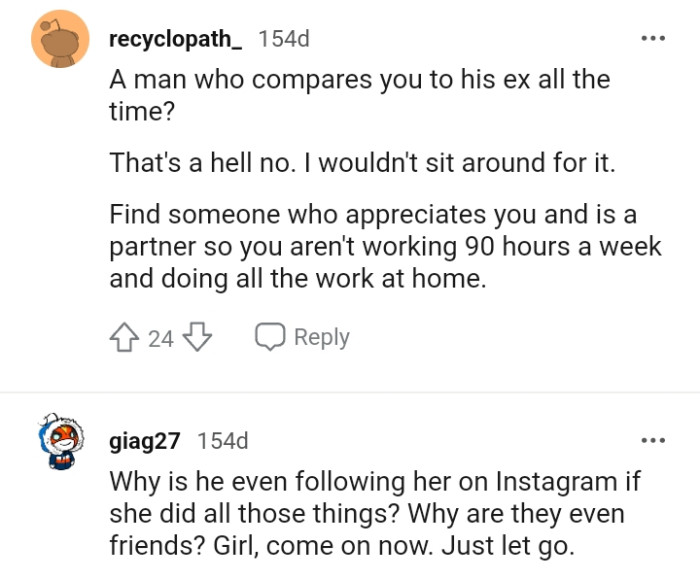Viewport: 700px width, 580px height.
Task: Upvote the recyclopath_ comment
Action: coord(126,338)
